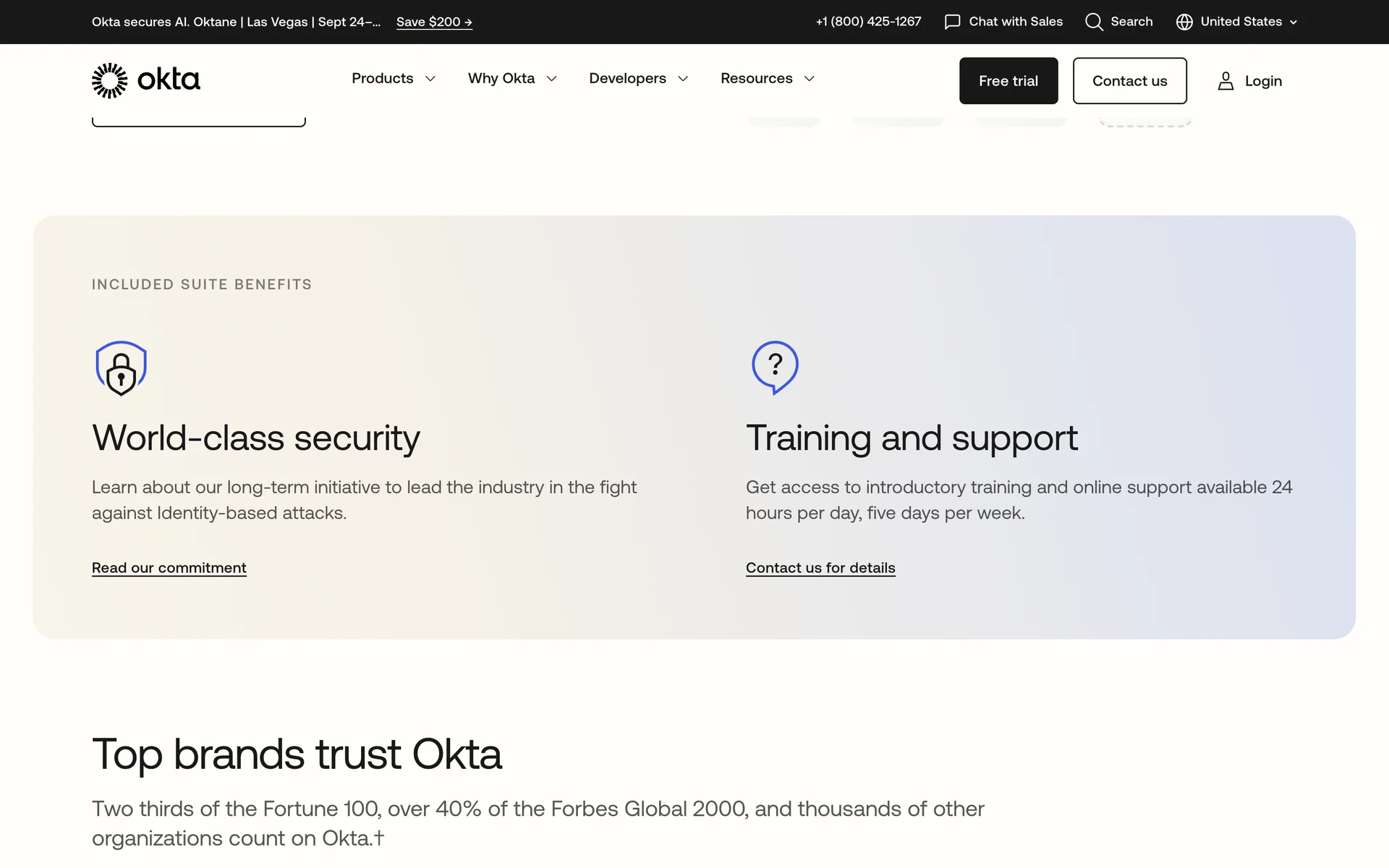Open the Read our commitment link

(169, 568)
